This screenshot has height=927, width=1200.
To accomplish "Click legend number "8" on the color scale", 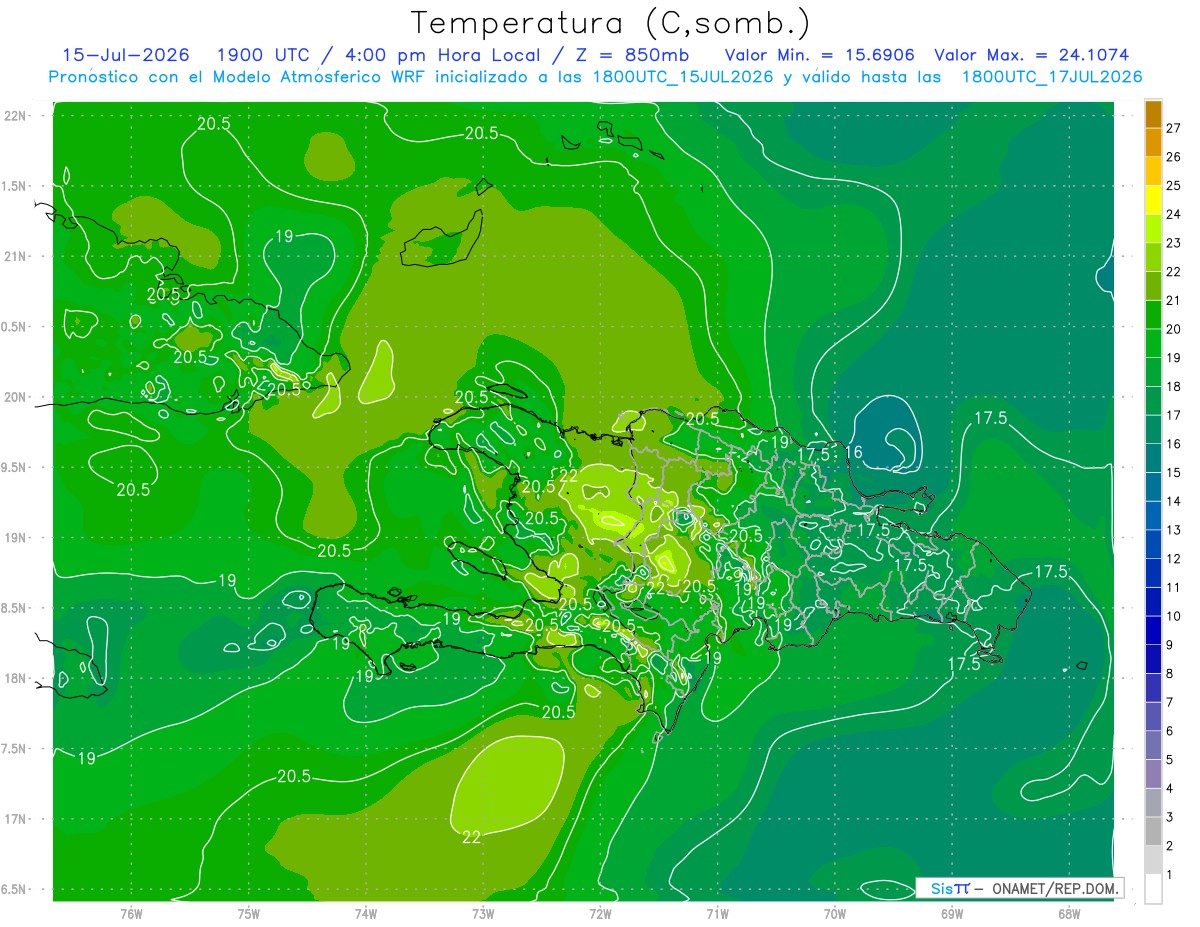I will click(x=1171, y=673).
